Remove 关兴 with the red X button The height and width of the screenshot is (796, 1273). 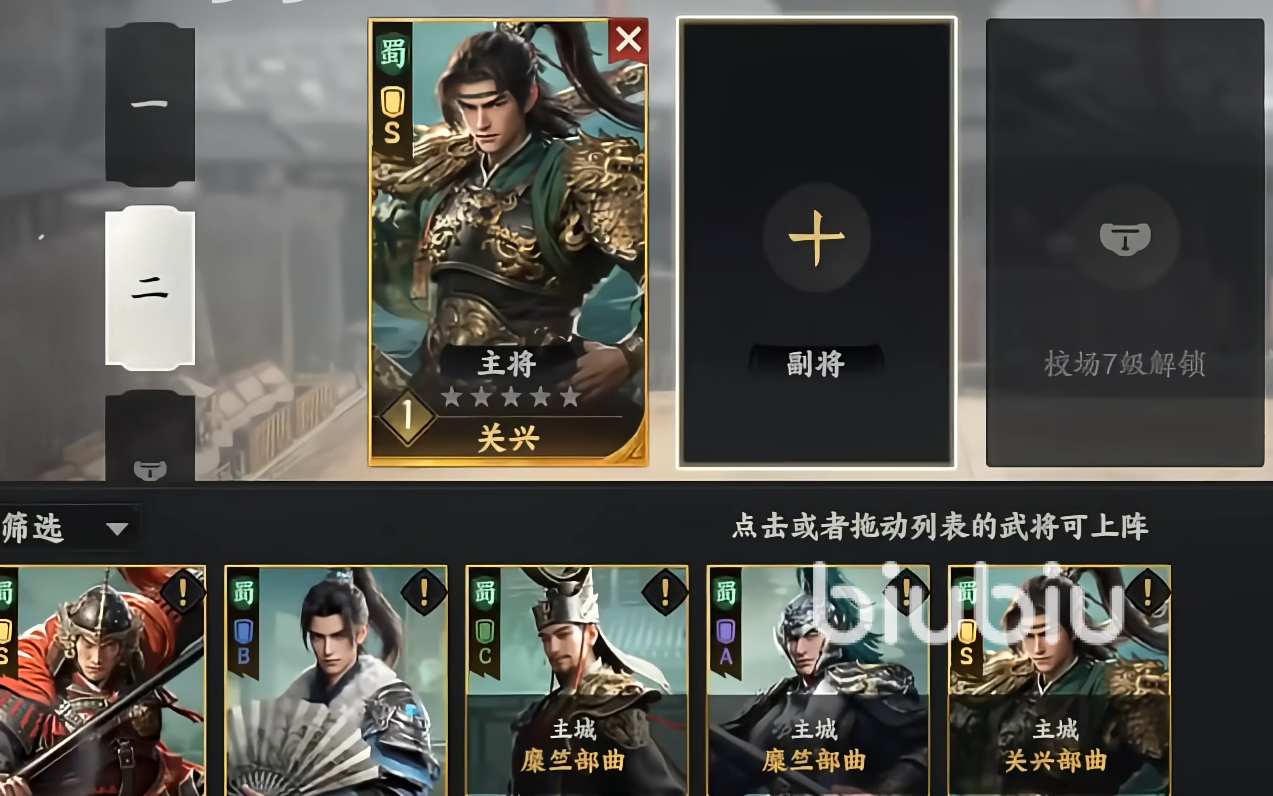(628, 41)
